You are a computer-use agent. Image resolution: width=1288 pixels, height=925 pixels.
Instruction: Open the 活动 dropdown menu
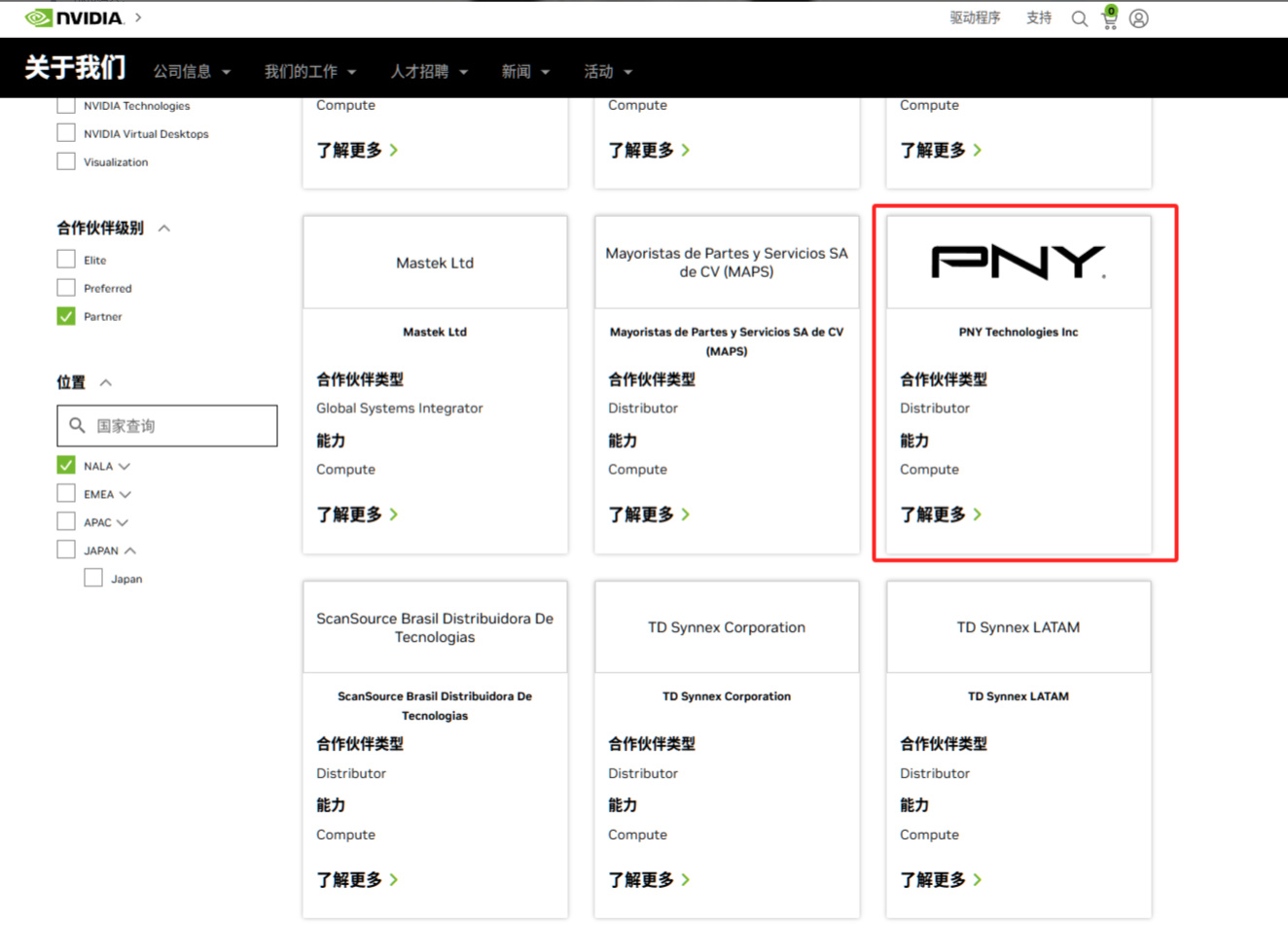pos(608,71)
